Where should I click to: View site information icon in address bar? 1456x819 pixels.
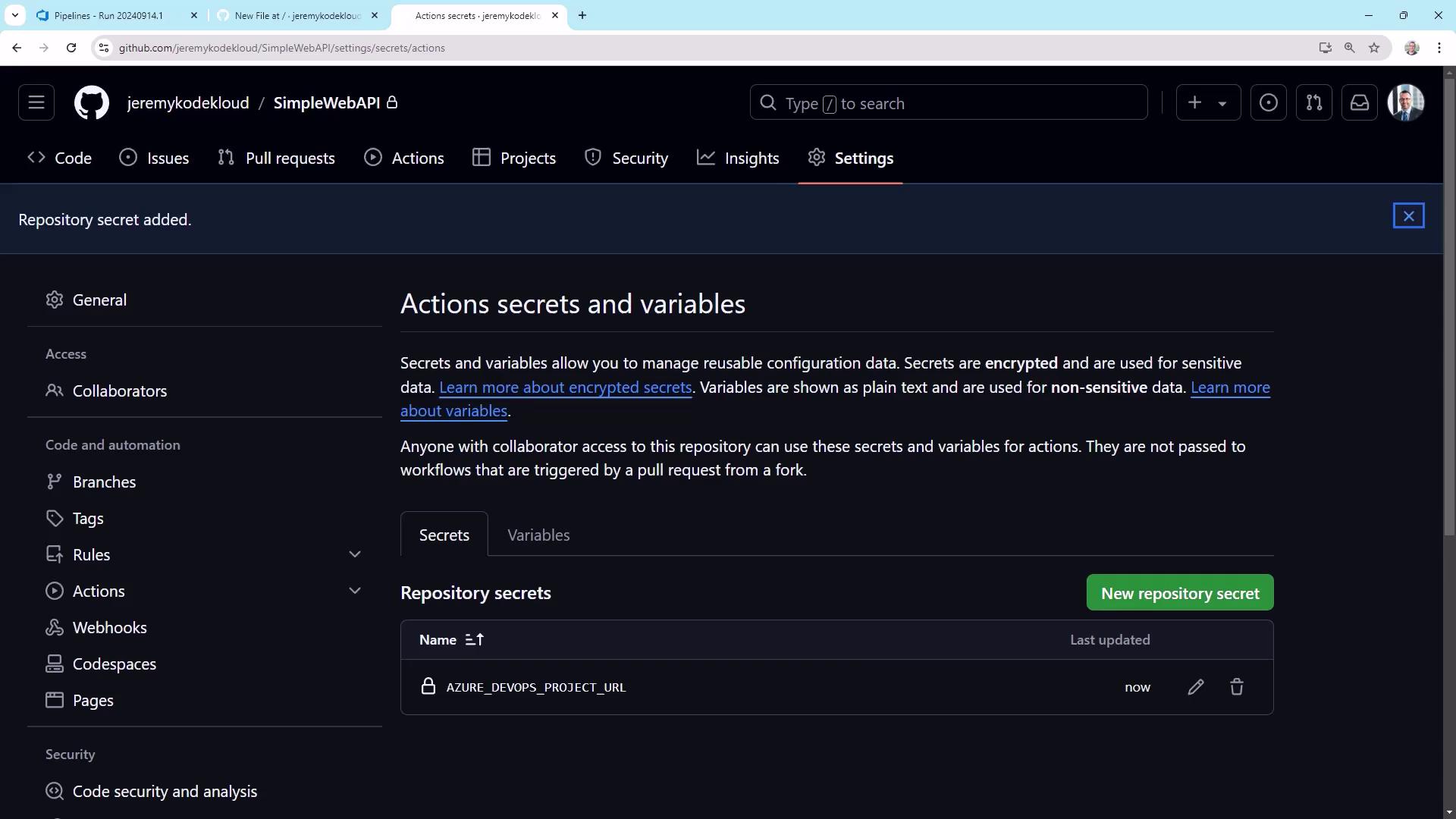pyautogui.click(x=104, y=48)
